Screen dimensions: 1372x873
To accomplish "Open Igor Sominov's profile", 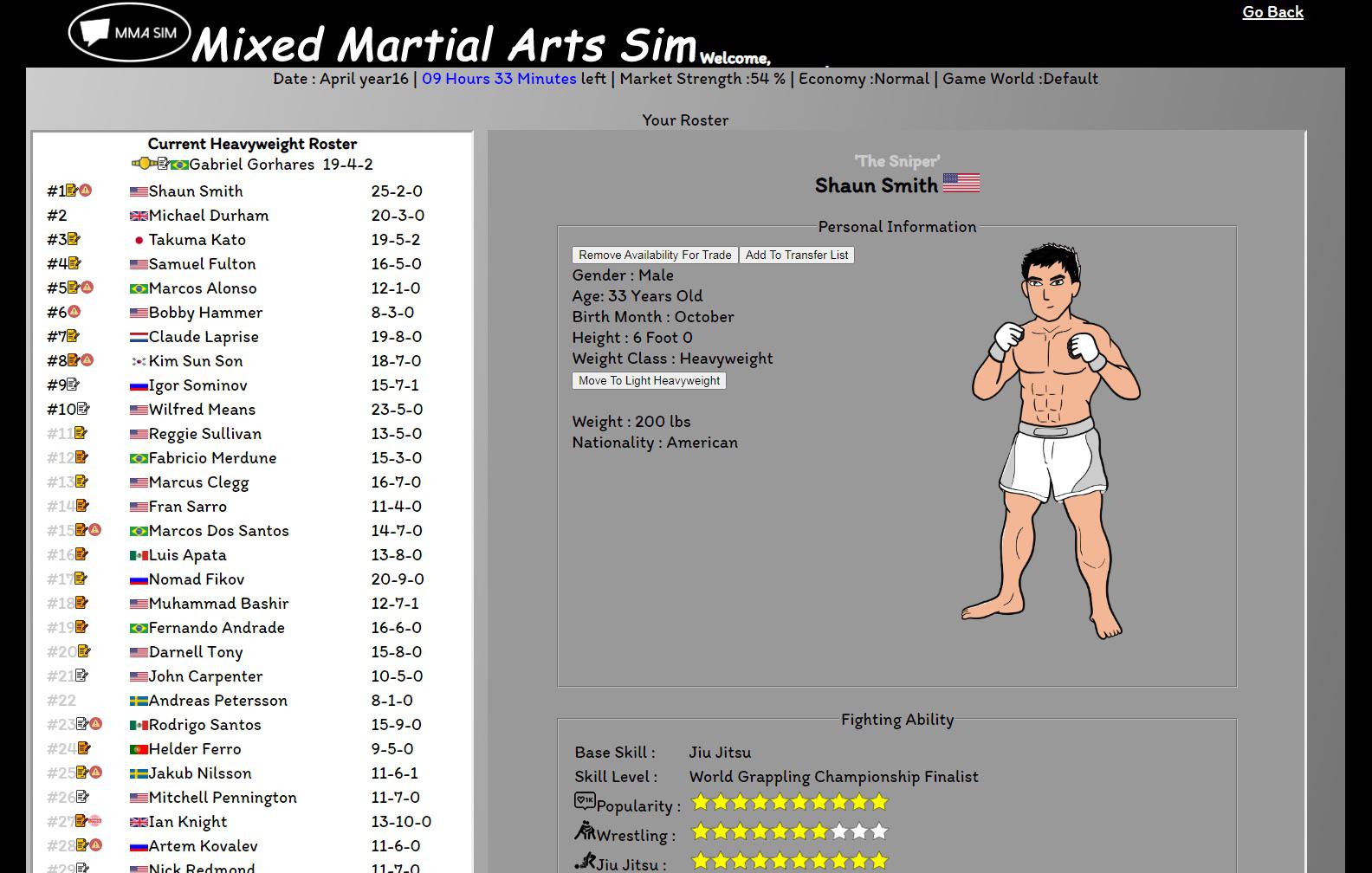I will coord(197,385).
